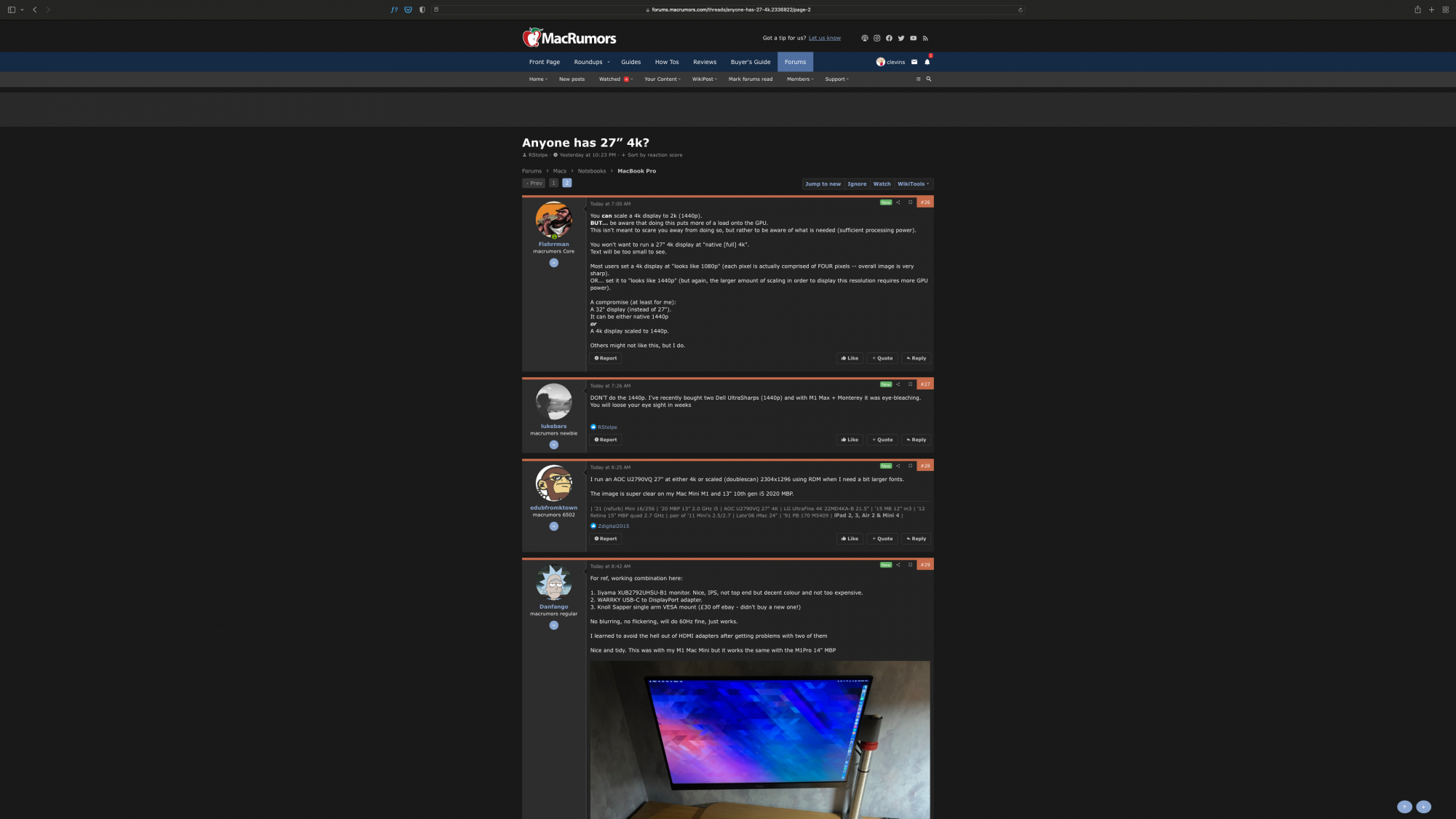Expand the WikiTools dropdown
The image size is (1456, 819).
(913, 184)
